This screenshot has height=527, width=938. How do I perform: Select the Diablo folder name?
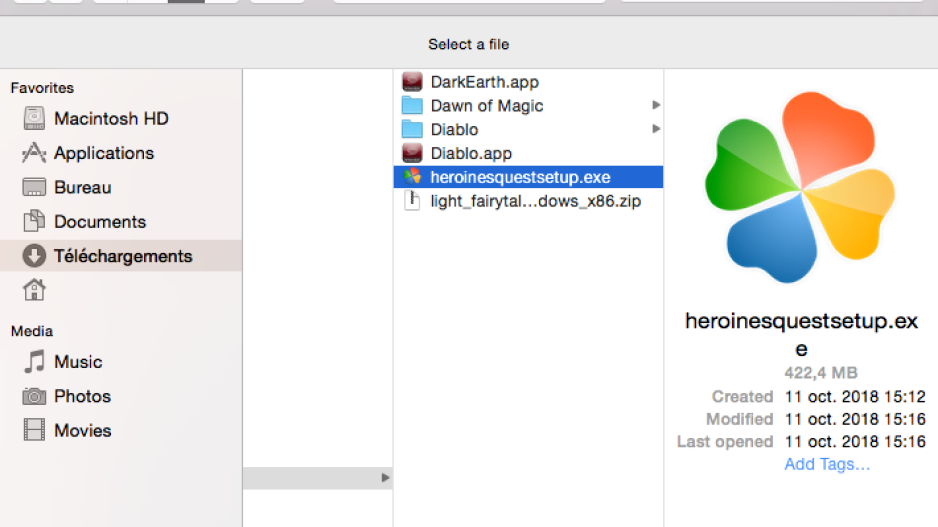[454, 130]
